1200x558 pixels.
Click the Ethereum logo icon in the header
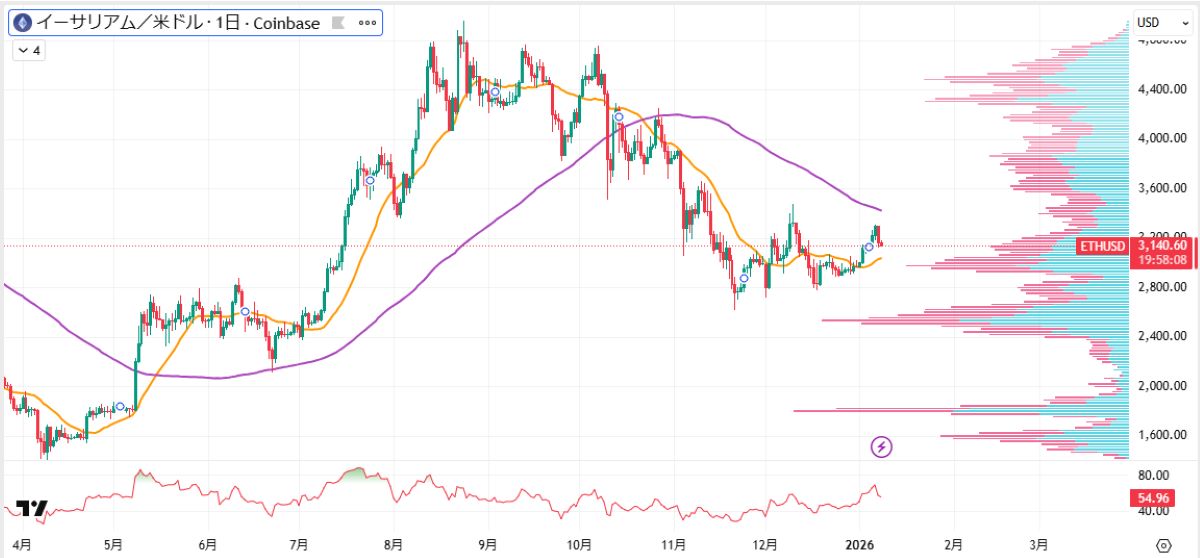pyautogui.click(x=22, y=22)
